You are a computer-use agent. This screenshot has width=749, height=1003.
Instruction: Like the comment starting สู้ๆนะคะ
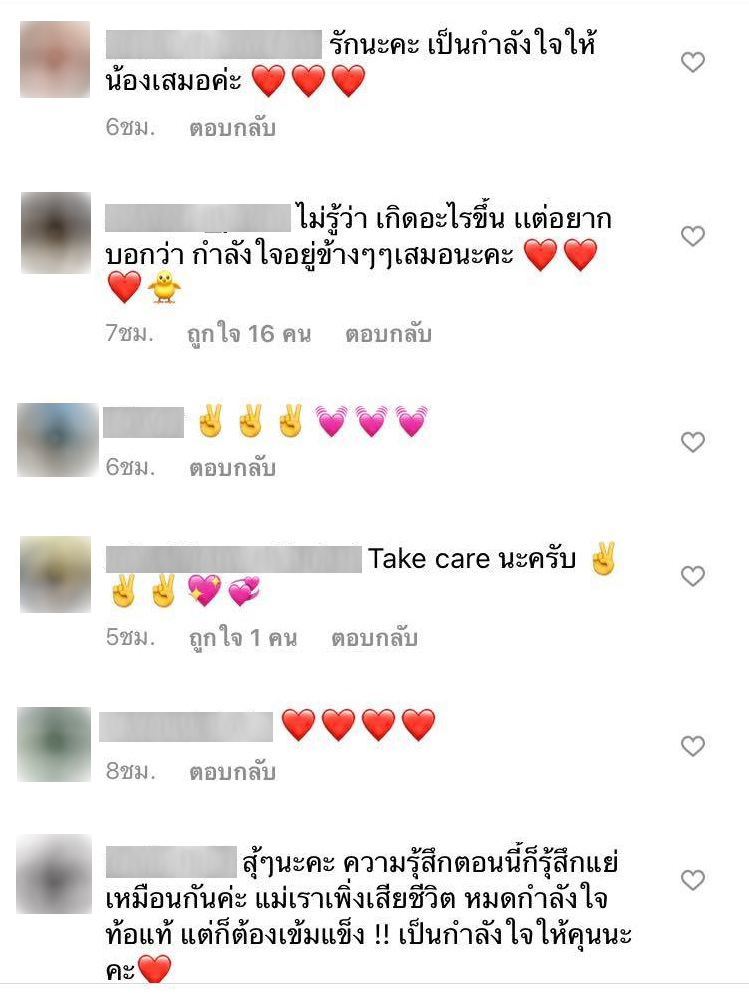coord(692,880)
